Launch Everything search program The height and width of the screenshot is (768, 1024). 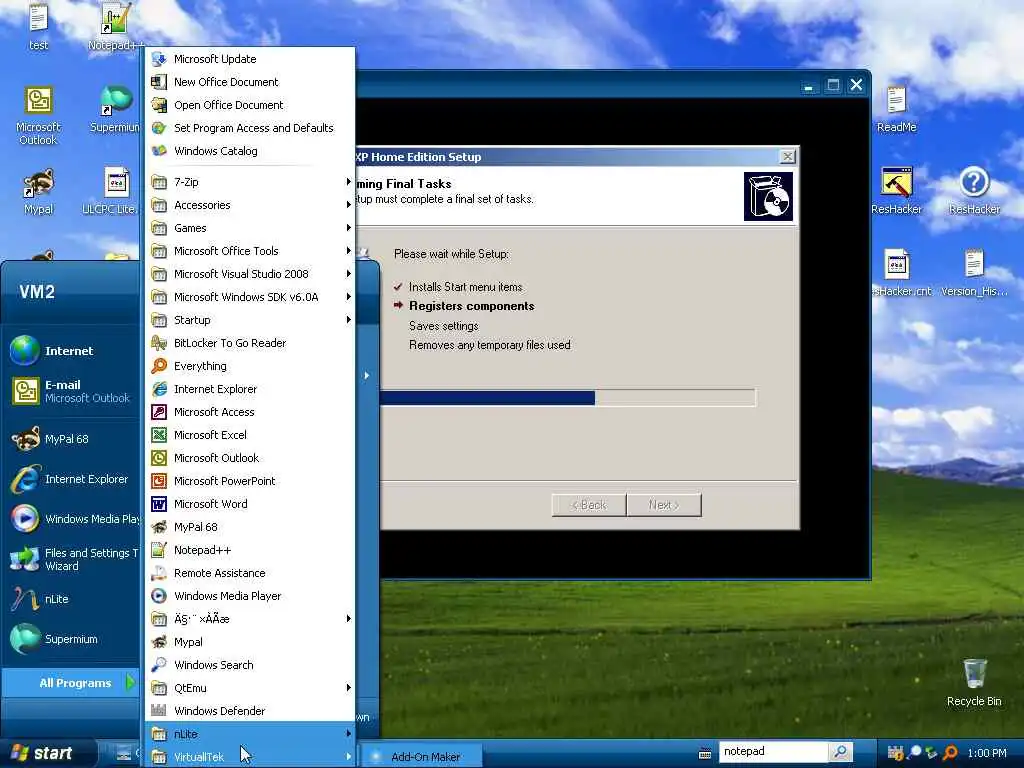(250, 366)
